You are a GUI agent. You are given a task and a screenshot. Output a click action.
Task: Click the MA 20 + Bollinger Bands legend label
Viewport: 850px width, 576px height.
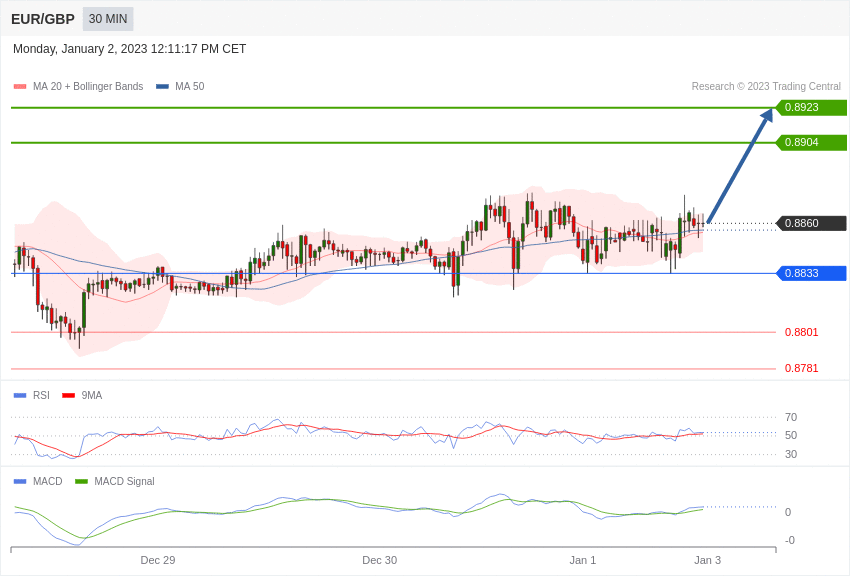coord(88,87)
